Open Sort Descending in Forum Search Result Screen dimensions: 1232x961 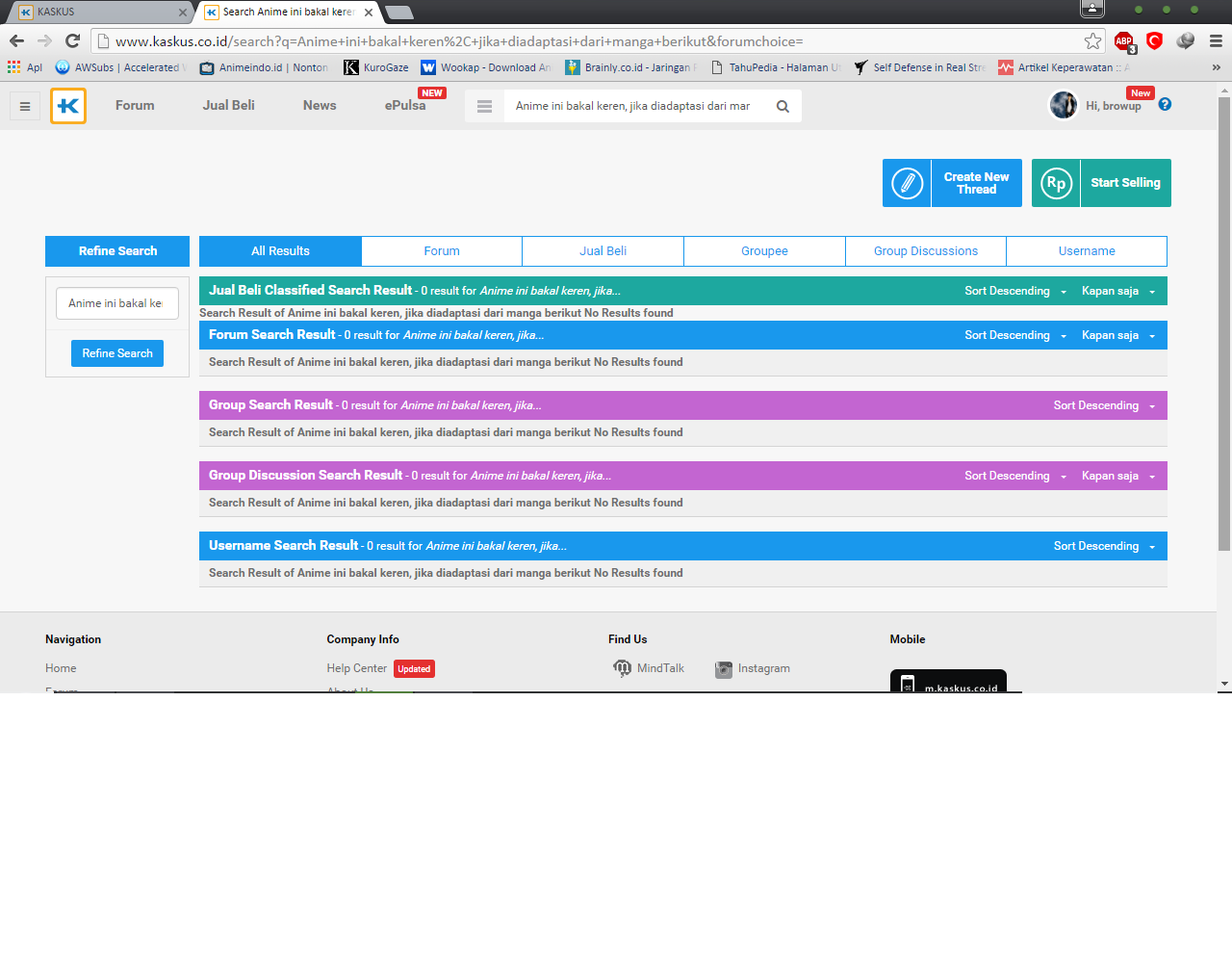pos(1015,335)
